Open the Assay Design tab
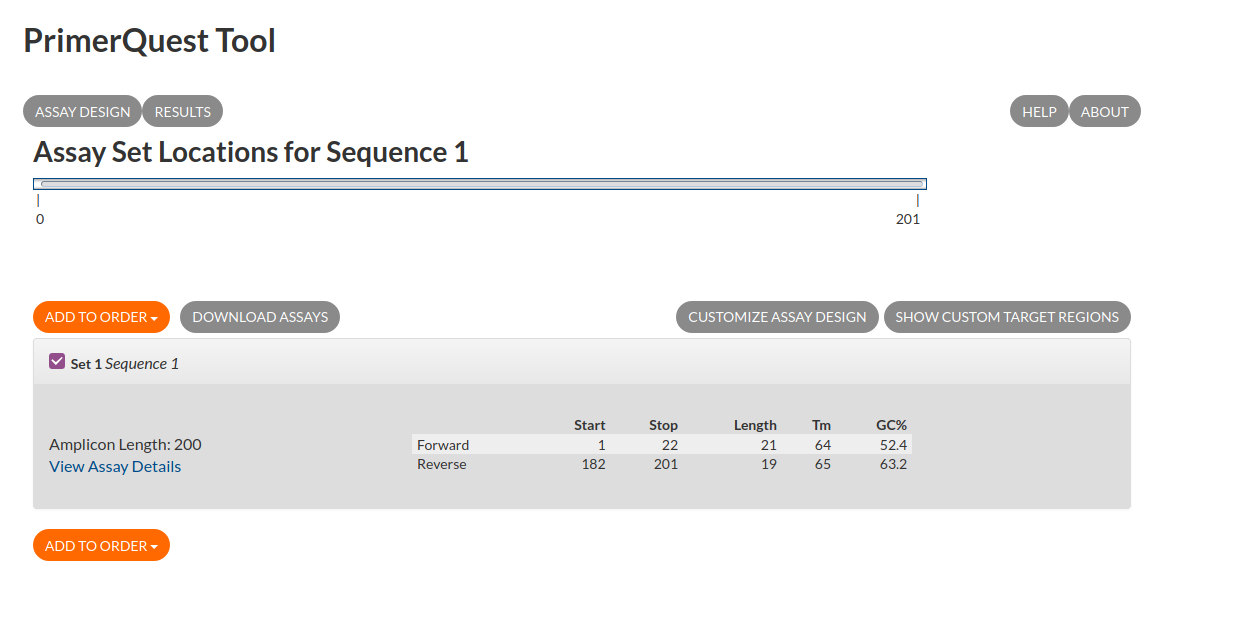Viewport: 1236px width, 628px height. (82, 112)
